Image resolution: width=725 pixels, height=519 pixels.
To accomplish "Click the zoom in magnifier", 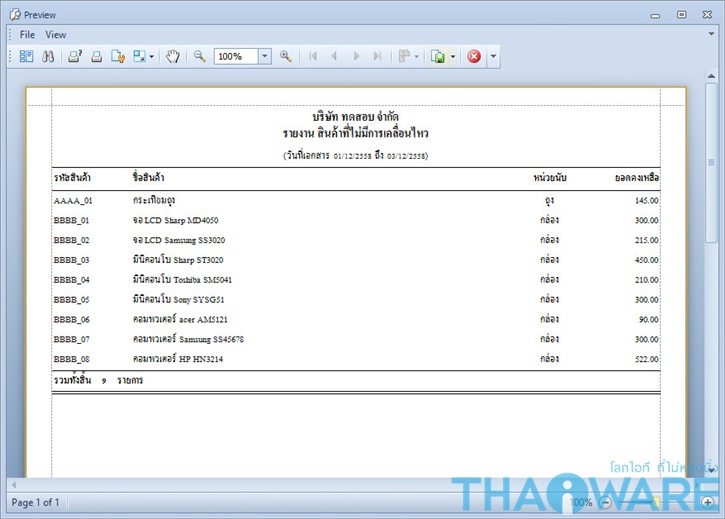I will 285,56.
